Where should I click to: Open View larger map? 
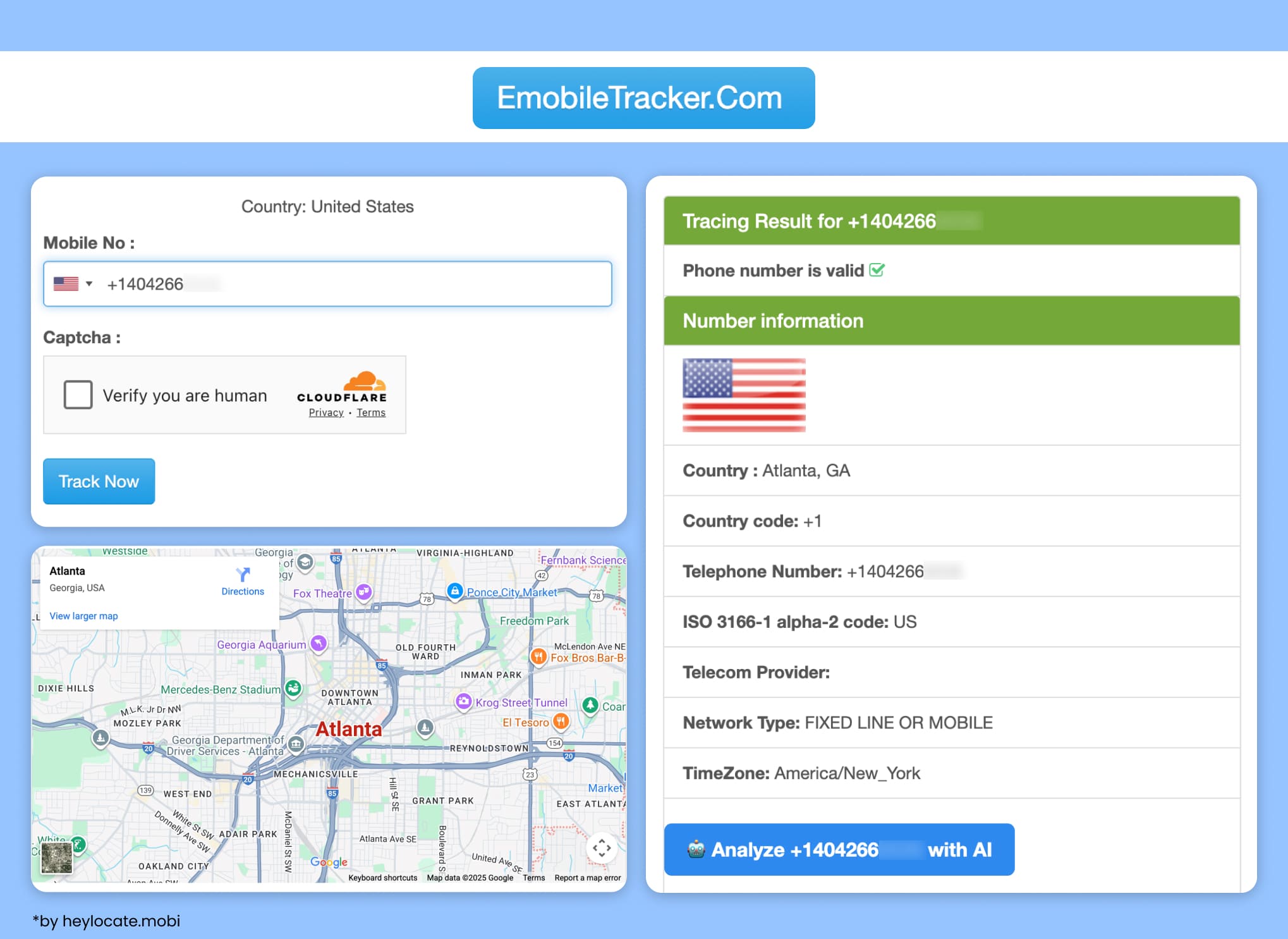point(83,615)
